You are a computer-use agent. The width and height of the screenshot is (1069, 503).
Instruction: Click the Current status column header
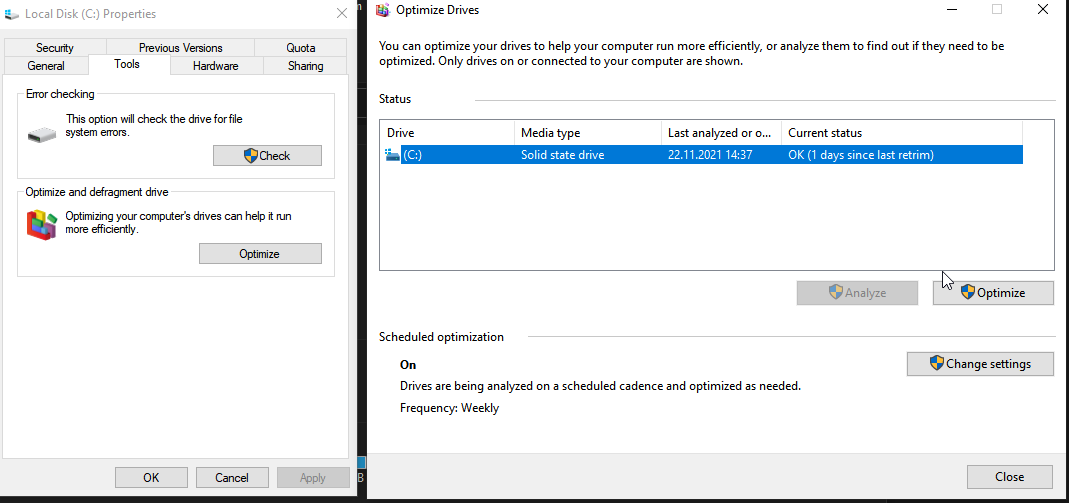[902, 133]
